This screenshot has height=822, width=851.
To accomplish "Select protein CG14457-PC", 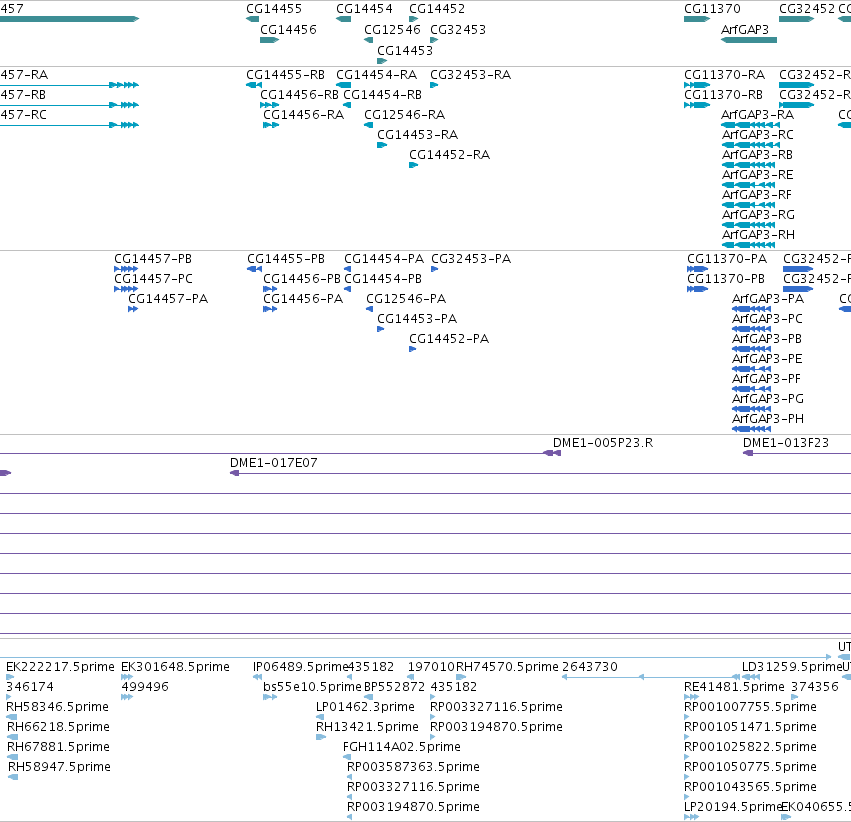I will click(153, 279).
